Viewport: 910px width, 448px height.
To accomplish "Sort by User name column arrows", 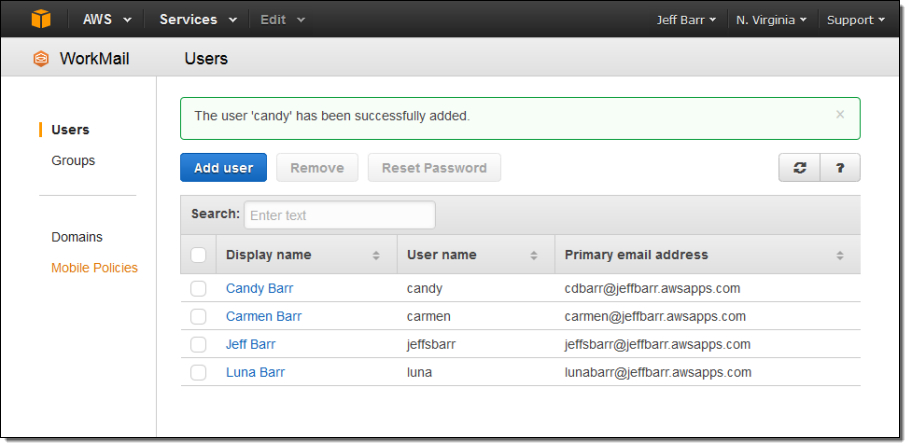I will point(534,255).
